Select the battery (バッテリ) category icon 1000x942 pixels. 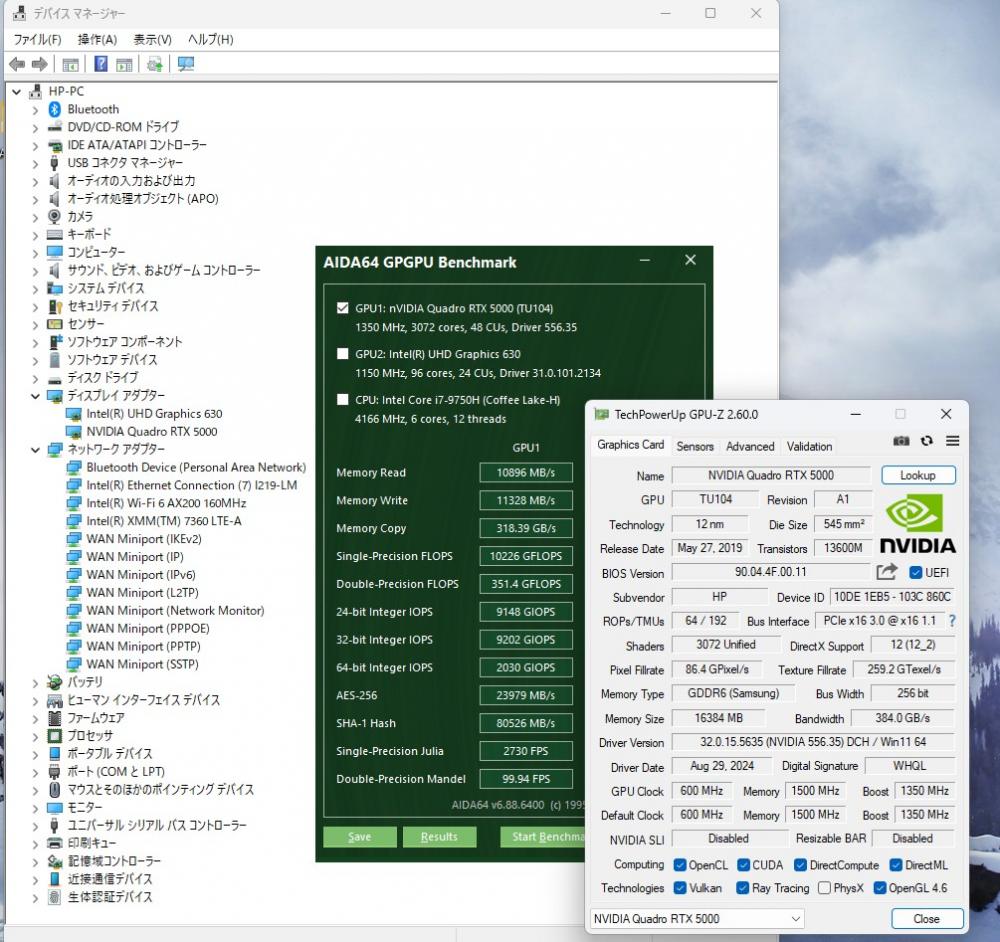[55, 682]
